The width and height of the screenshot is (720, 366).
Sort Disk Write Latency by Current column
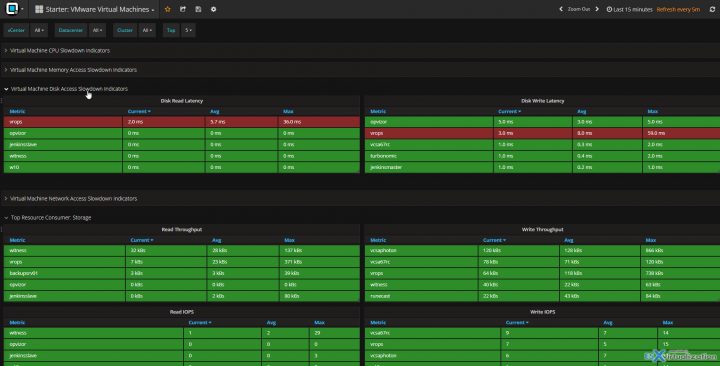(509, 112)
